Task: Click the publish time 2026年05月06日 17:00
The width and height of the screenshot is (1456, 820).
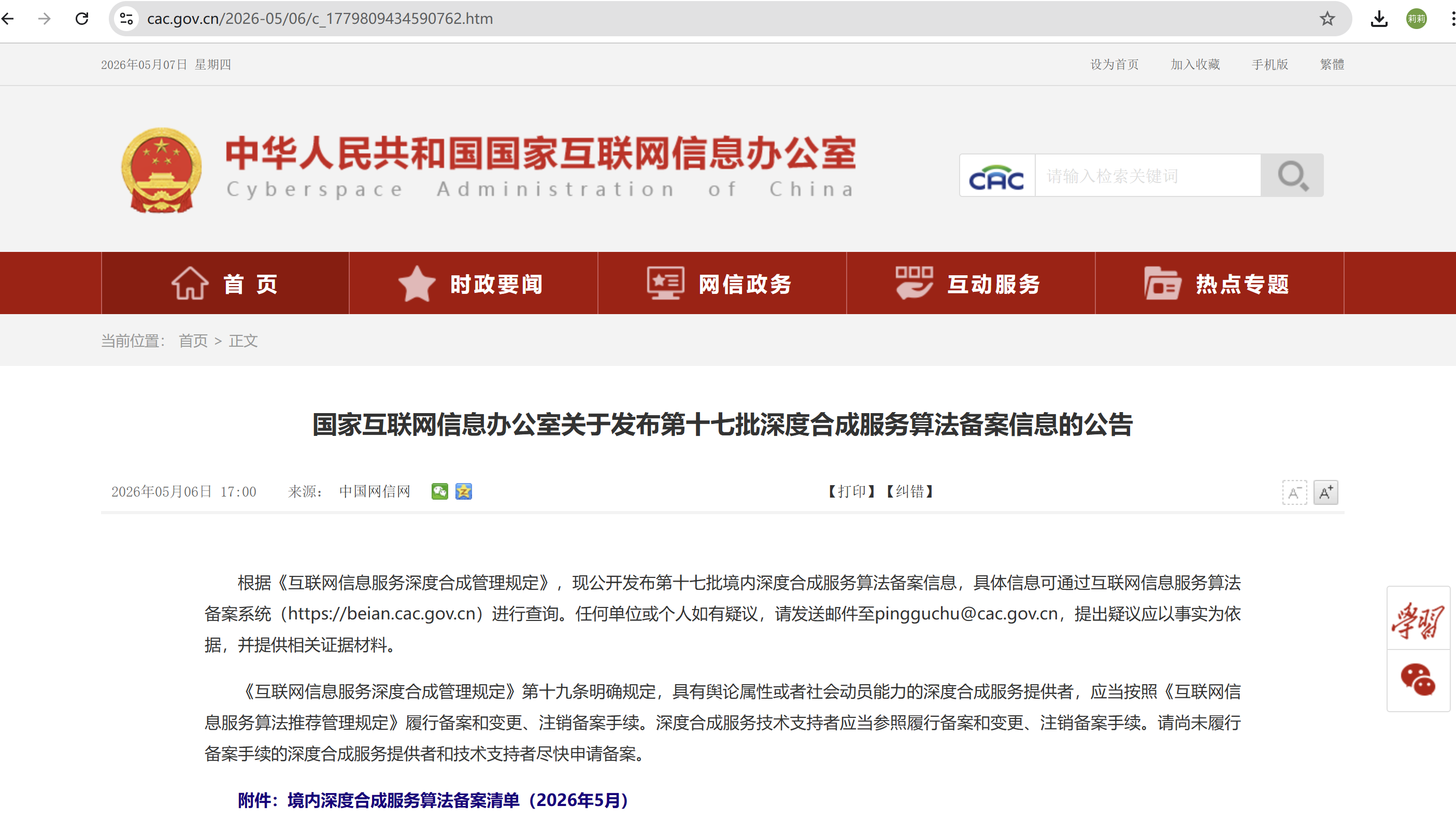Action: pyautogui.click(x=184, y=491)
